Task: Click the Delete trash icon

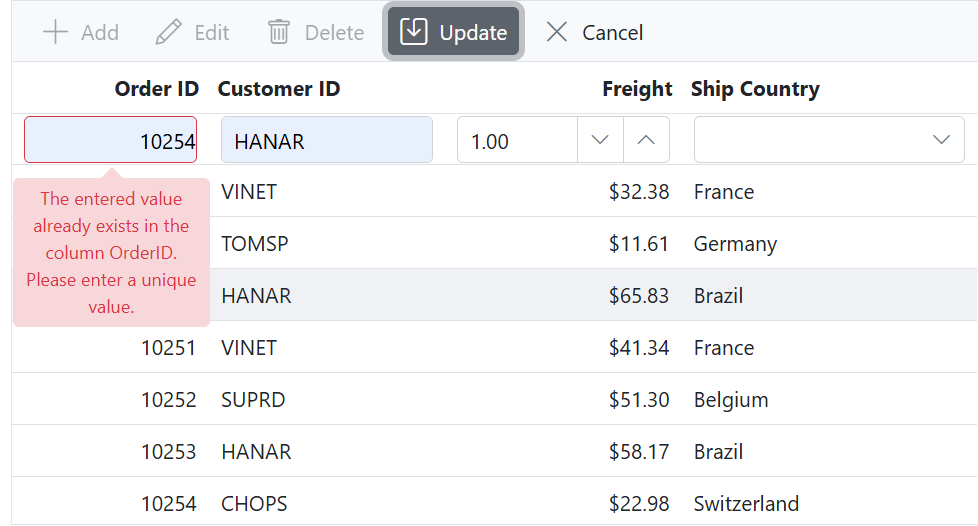Action: pyautogui.click(x=279, y=32)
